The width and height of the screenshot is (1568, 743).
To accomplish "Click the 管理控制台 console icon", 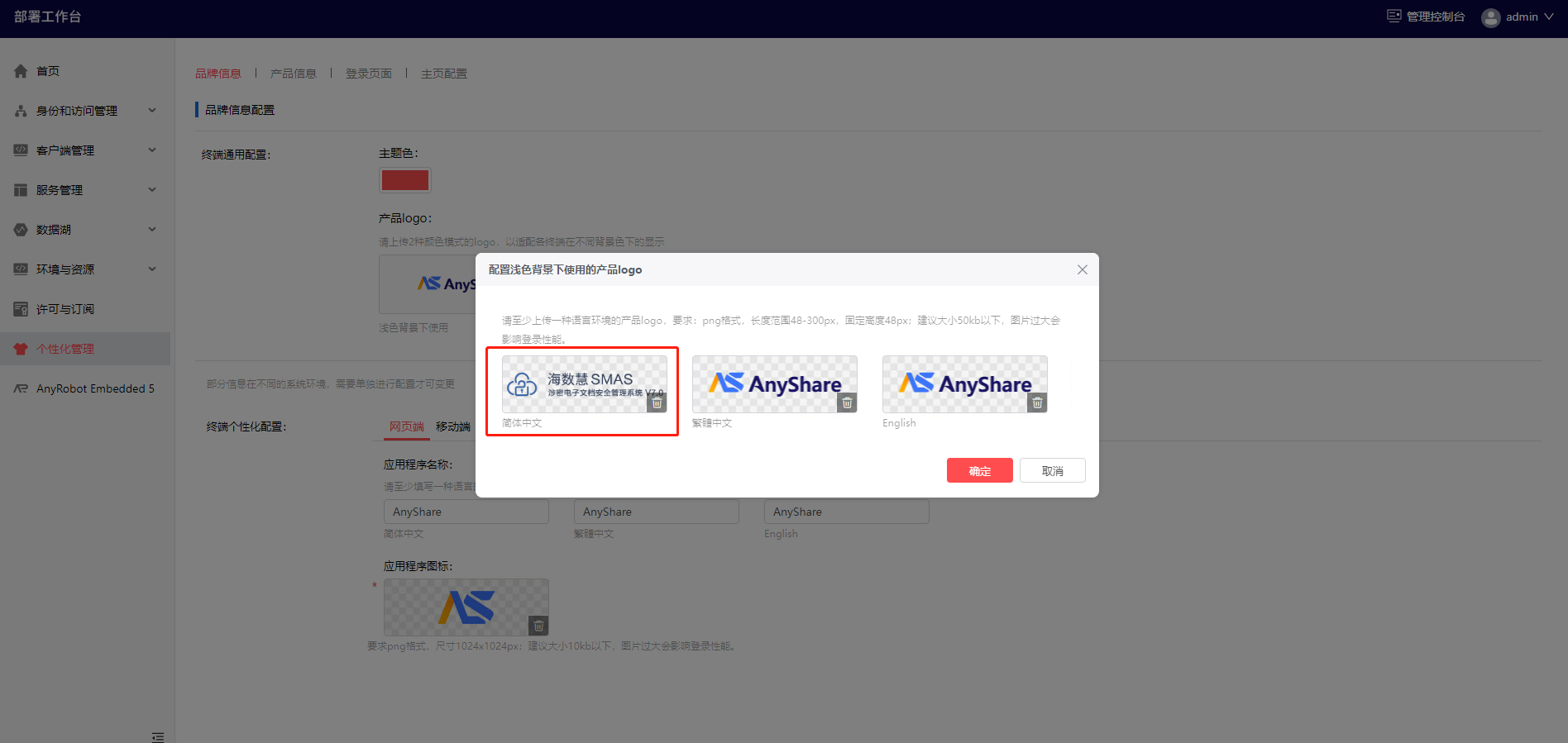I will [x=1394, y=16].
